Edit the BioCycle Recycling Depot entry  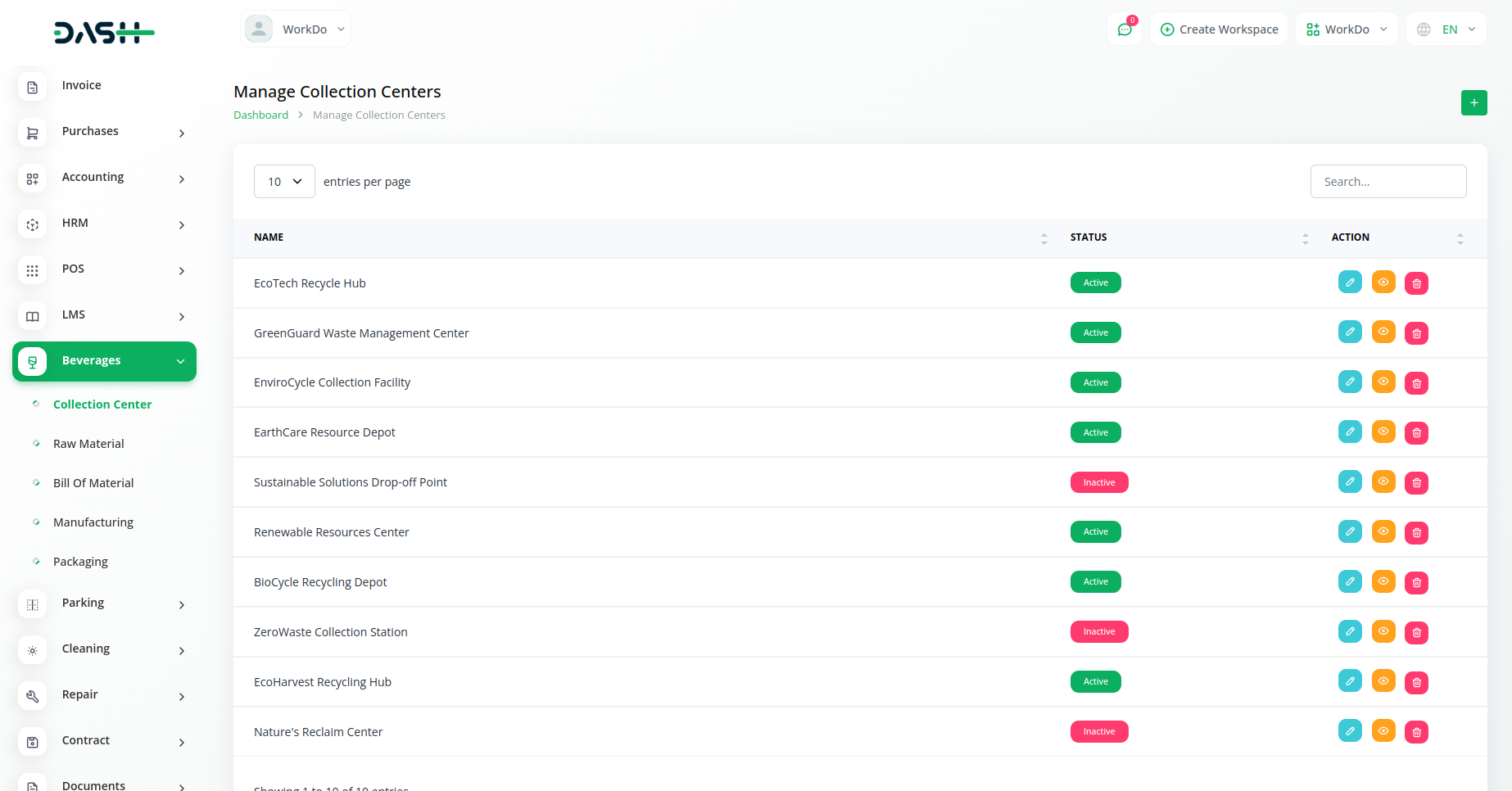(x=1349, y=581)
